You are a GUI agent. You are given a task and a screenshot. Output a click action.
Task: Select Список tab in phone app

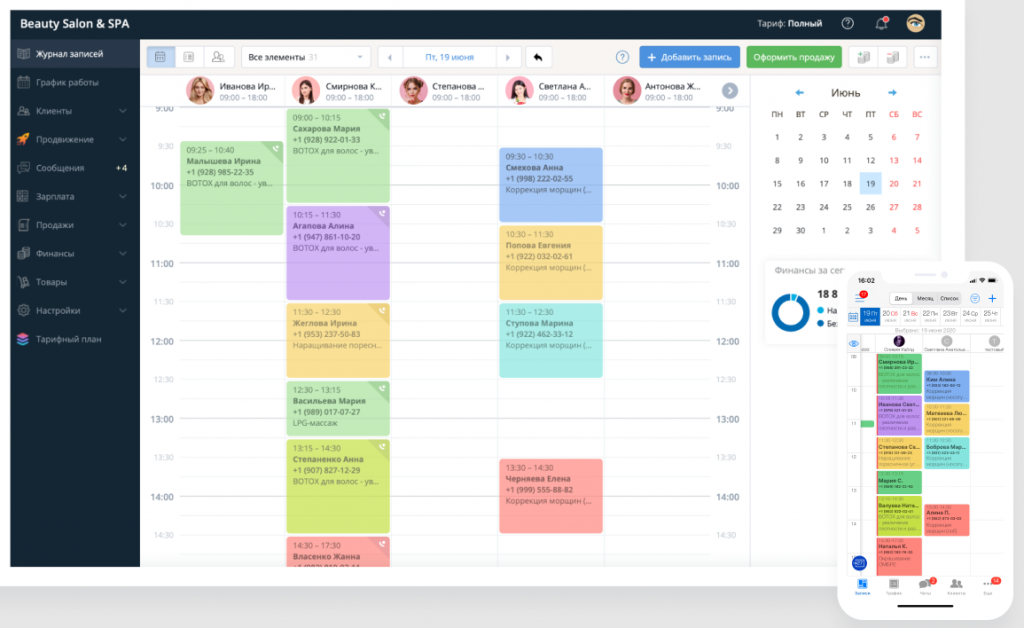coord(949,298)
